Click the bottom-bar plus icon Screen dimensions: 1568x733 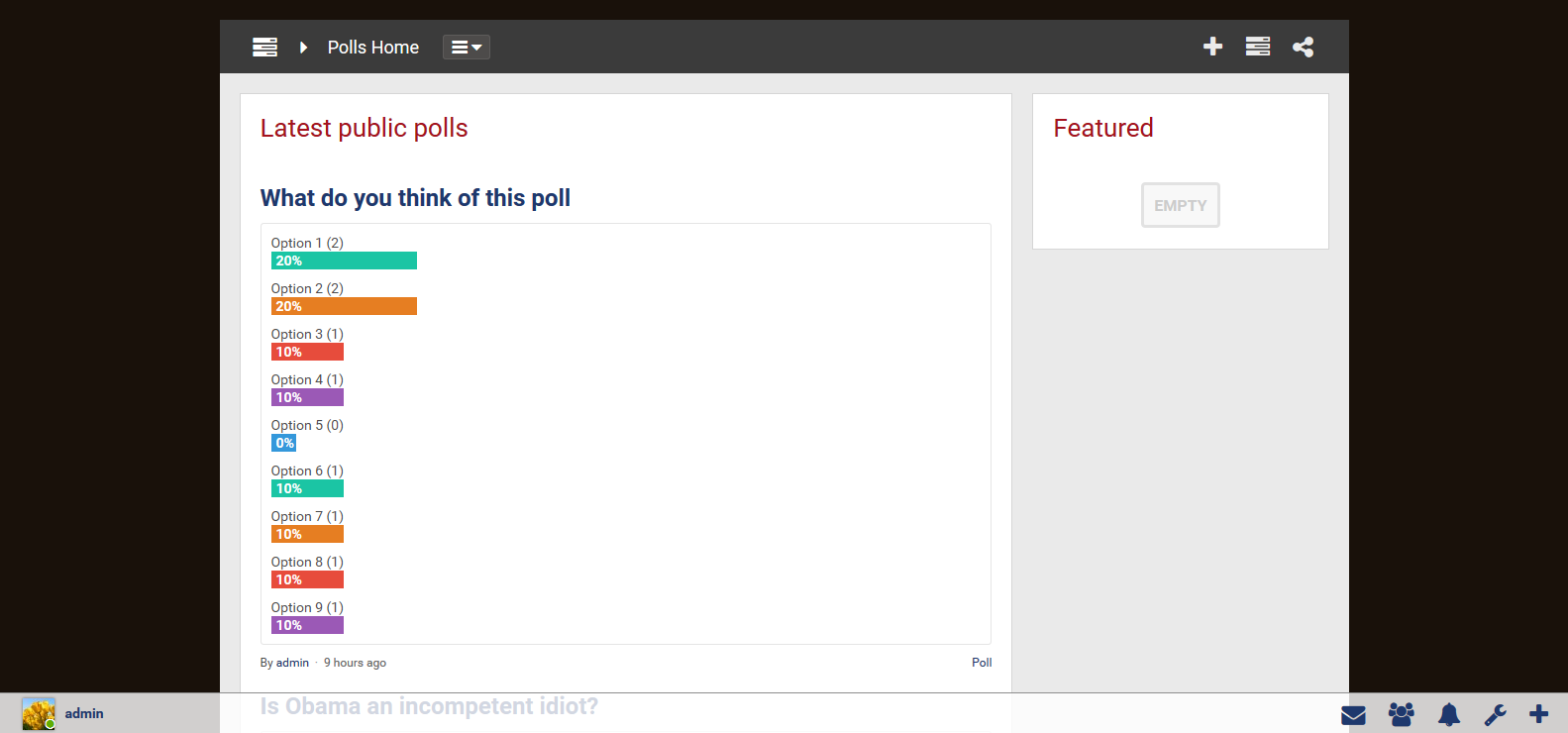[x=1538, y=714]
